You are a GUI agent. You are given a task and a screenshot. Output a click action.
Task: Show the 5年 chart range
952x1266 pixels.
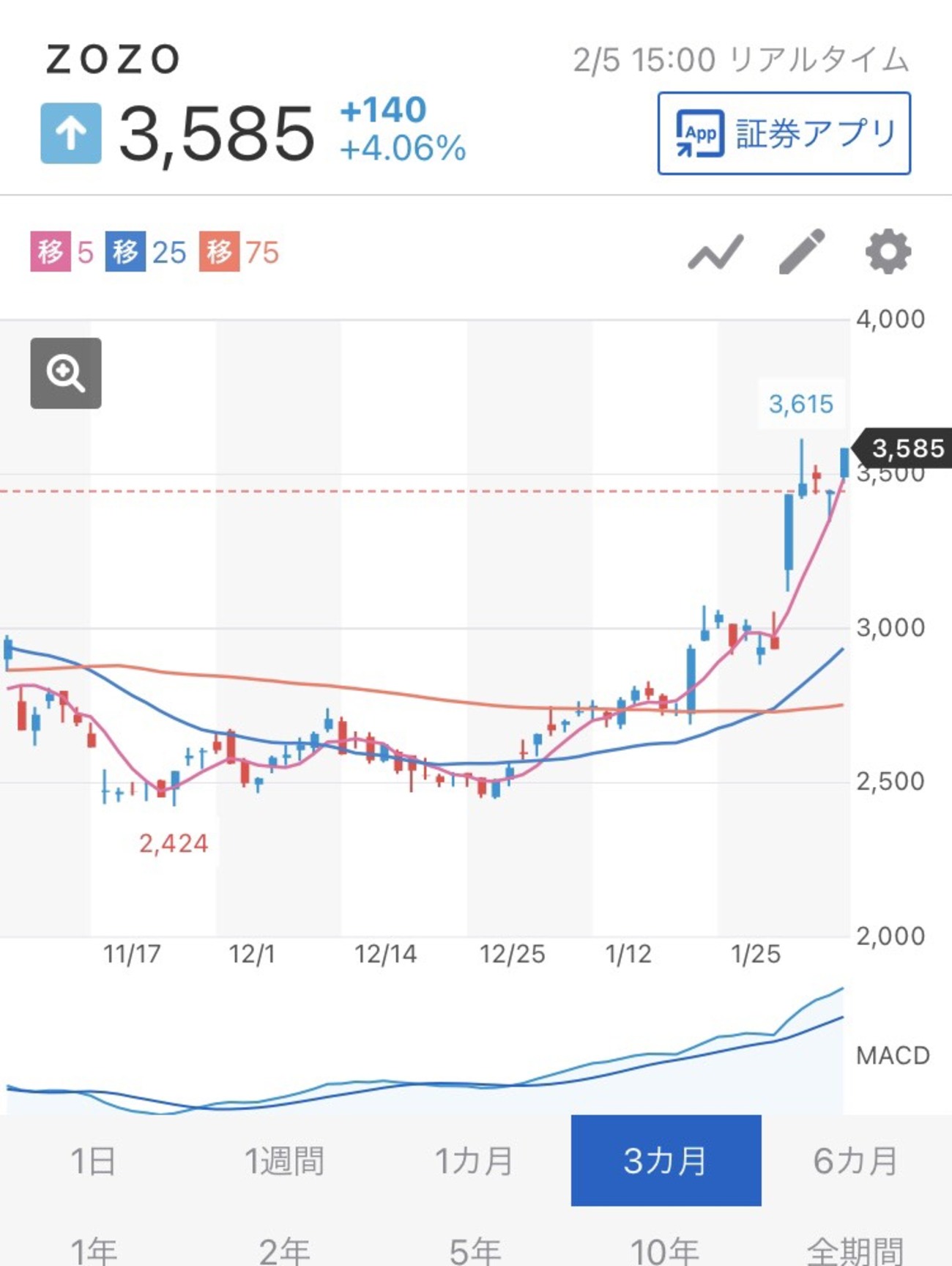[475, 1249]
